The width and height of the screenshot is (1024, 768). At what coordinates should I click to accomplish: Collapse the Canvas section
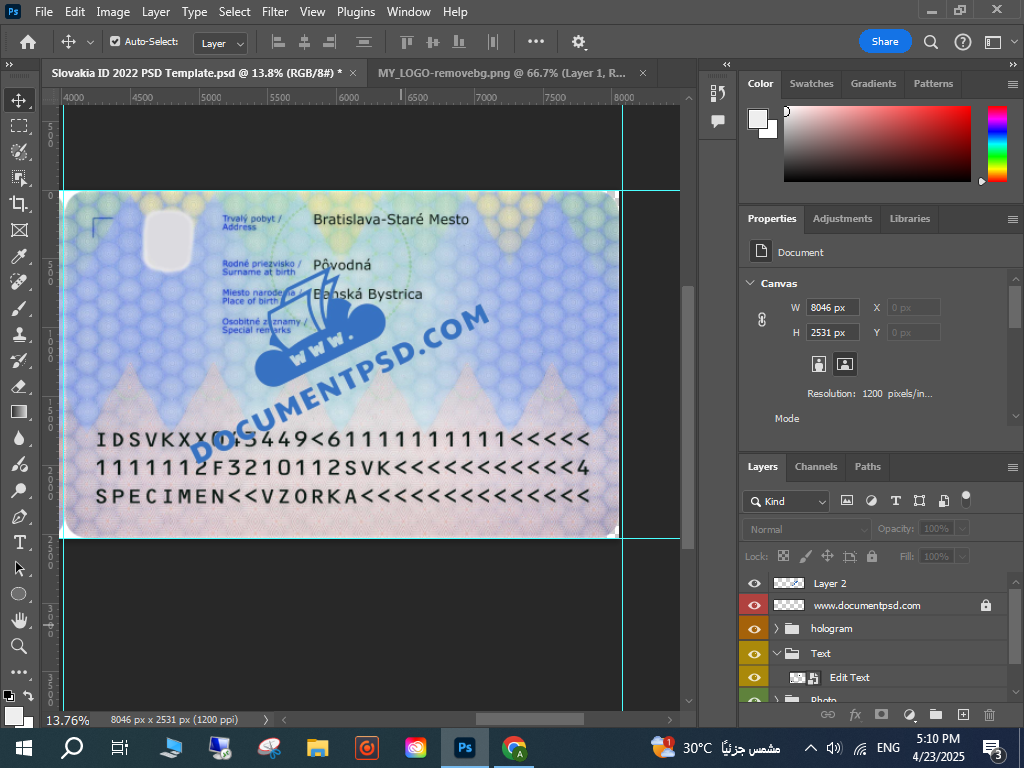pos(750,283)
